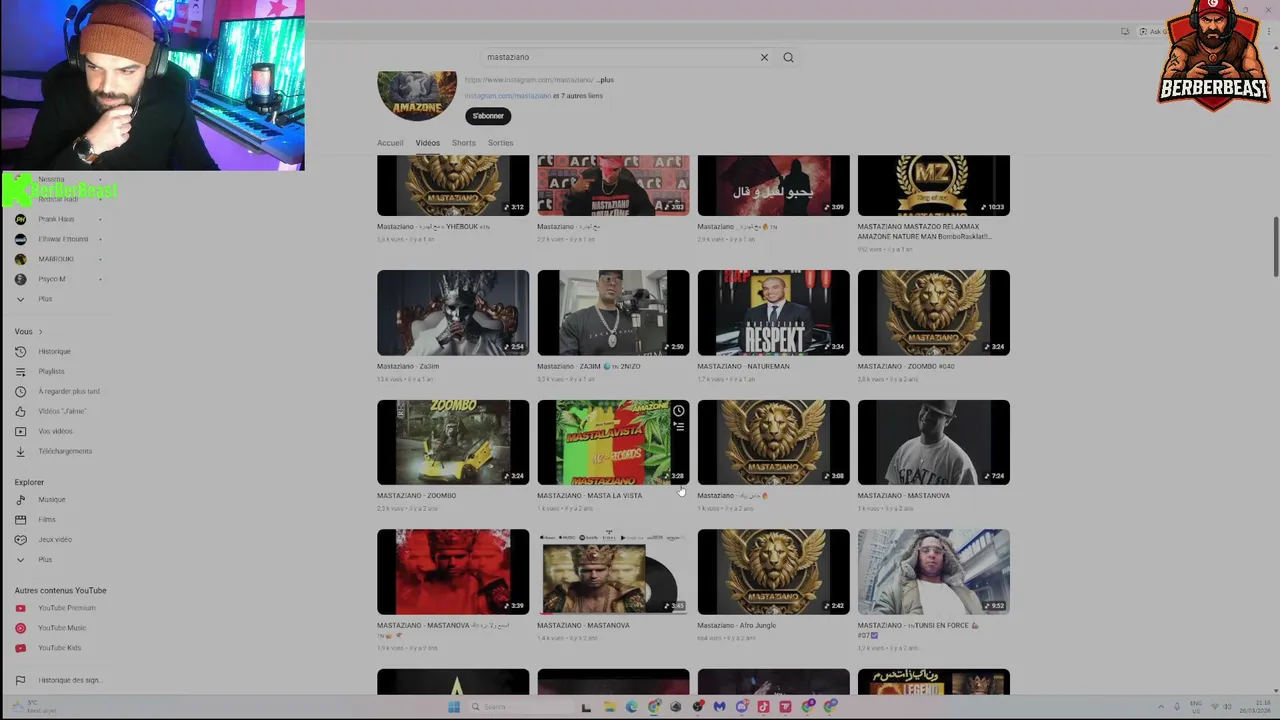The image size is (1280, 720).
Task: Click add-to-queue icon on MASTA LA VISTA thumbnail
Action: point(679,427)
